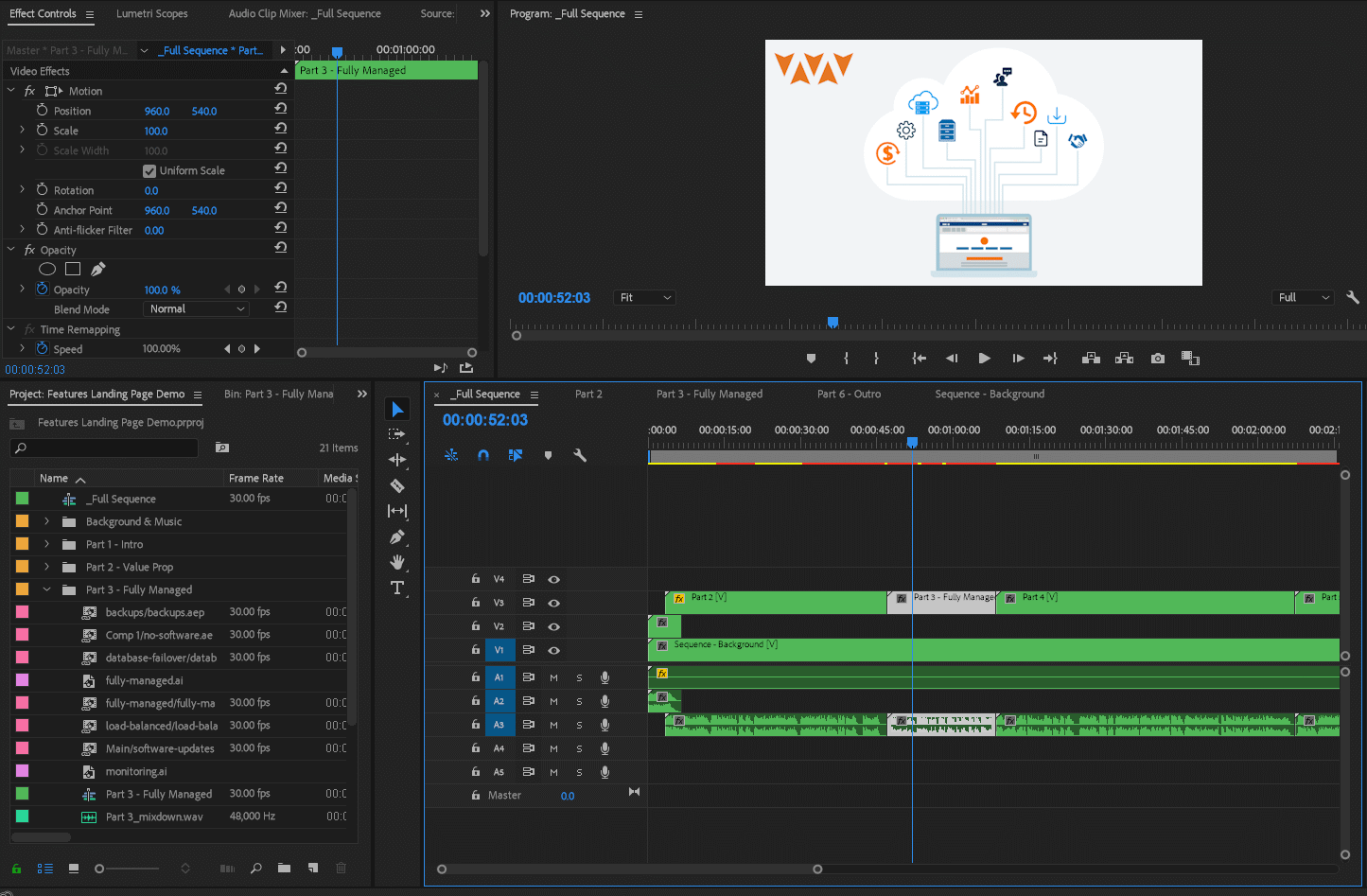
Task: Collapse the Motion effect section
Action: (11, 91)
